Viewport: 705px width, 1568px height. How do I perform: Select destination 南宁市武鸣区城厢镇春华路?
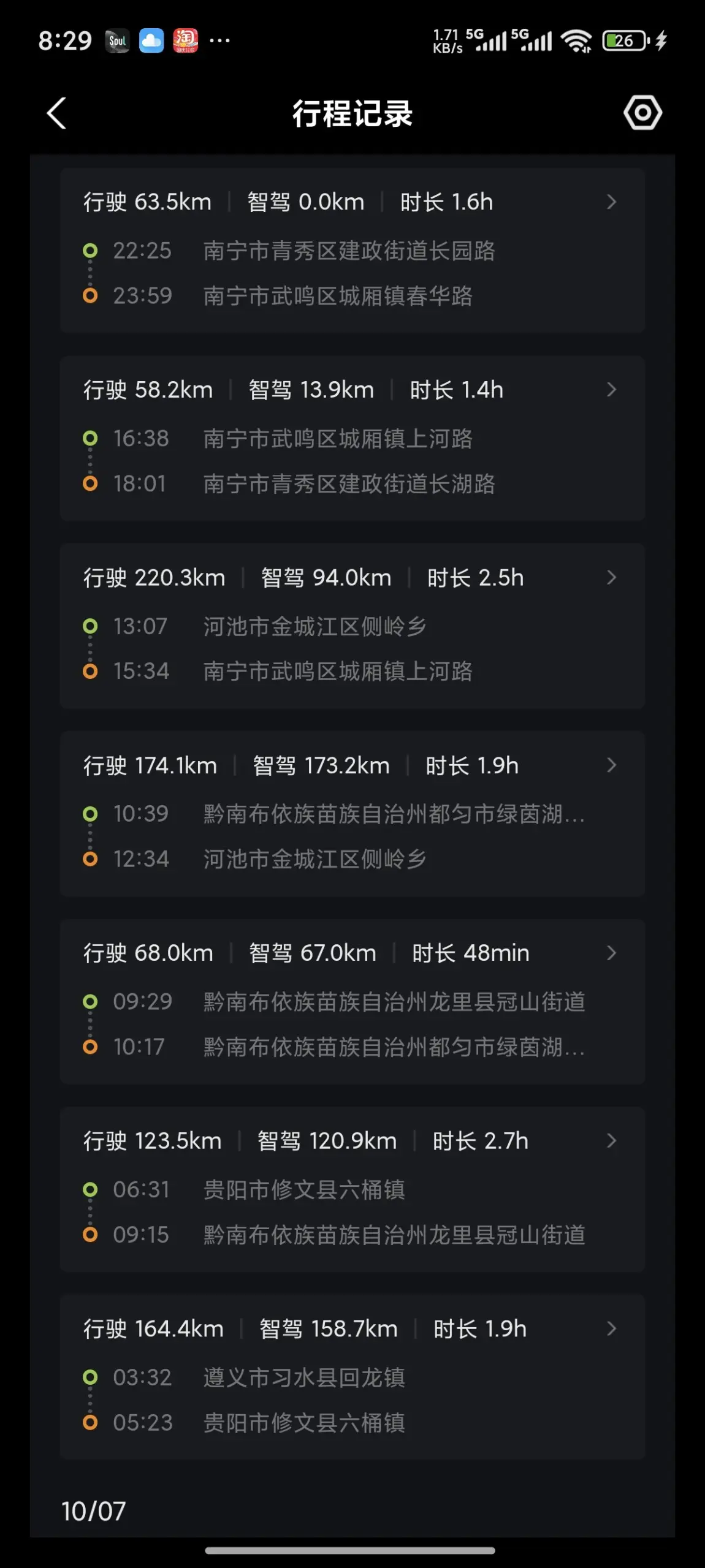[x=338, y=296]
